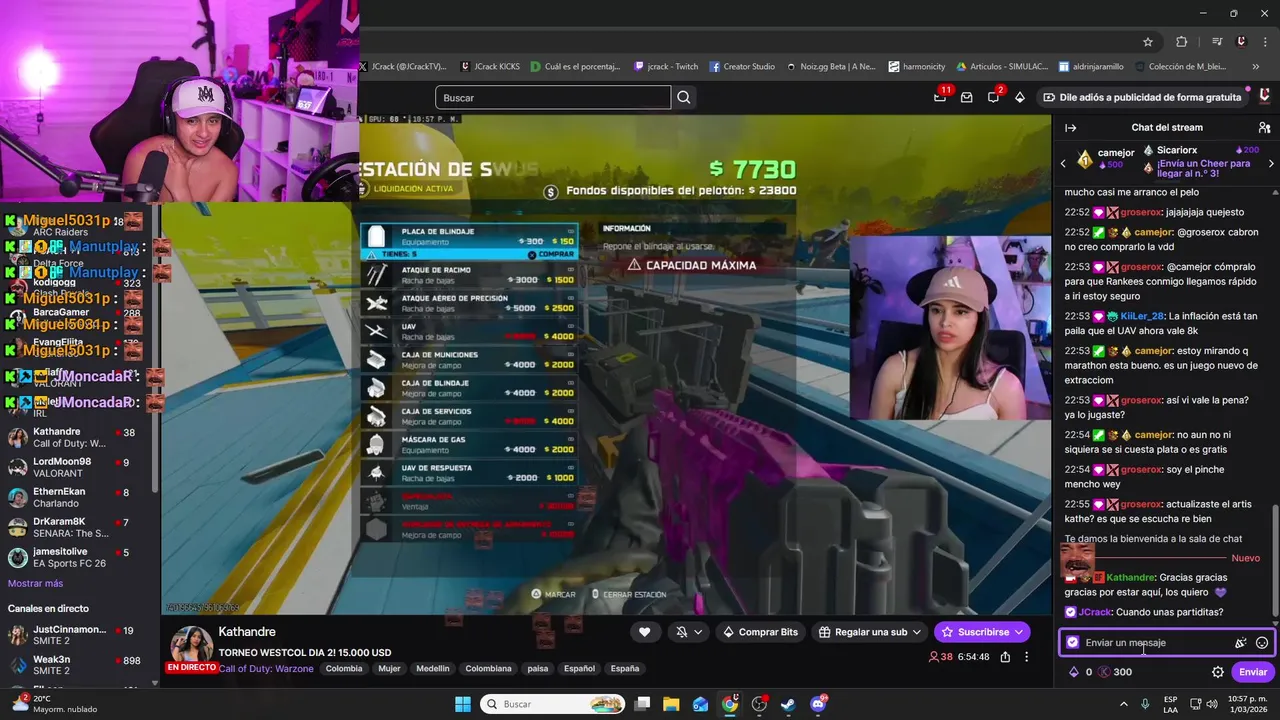Open the user avatar menu in Twitch top bar
This screenshot has width=1280, height=720.
[1264, 97]
